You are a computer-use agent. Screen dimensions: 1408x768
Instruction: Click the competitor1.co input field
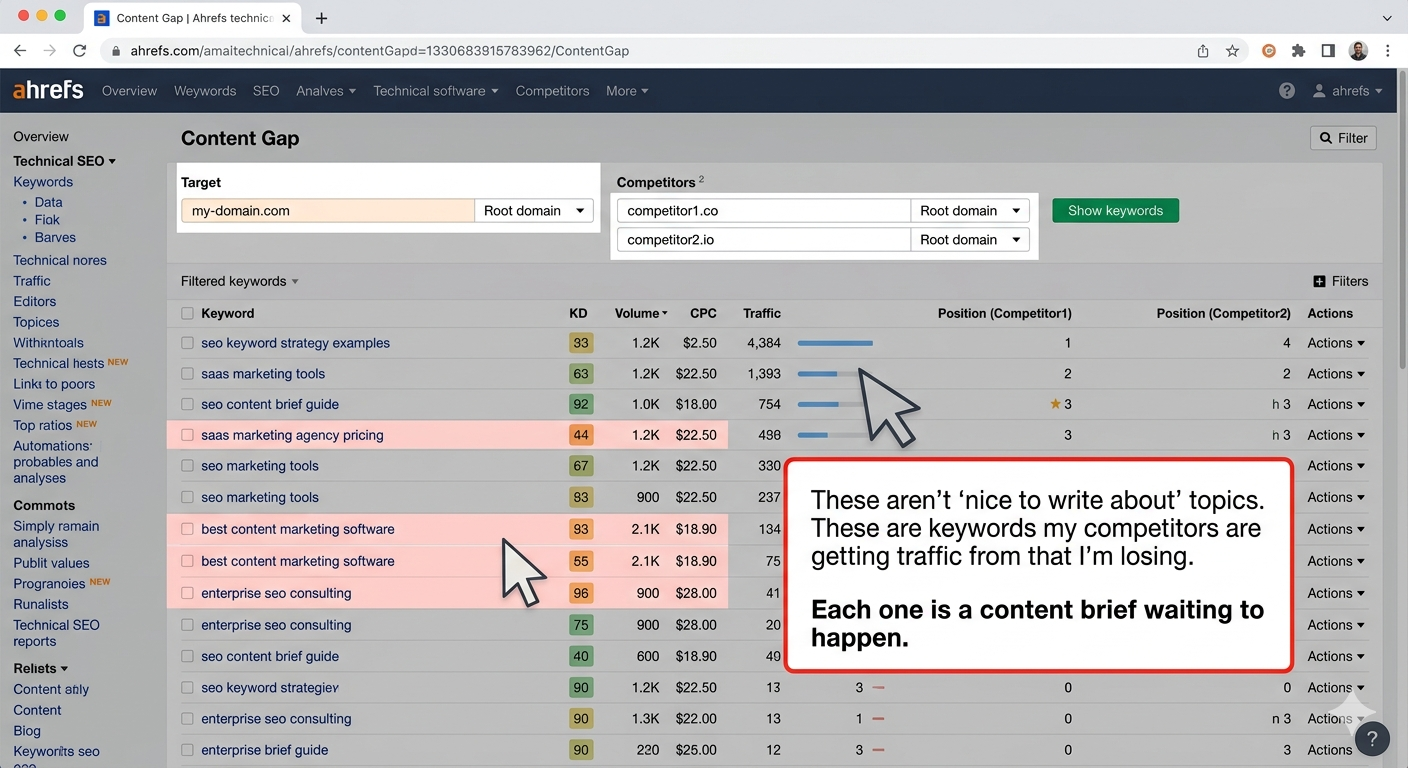tap(764, 211)
